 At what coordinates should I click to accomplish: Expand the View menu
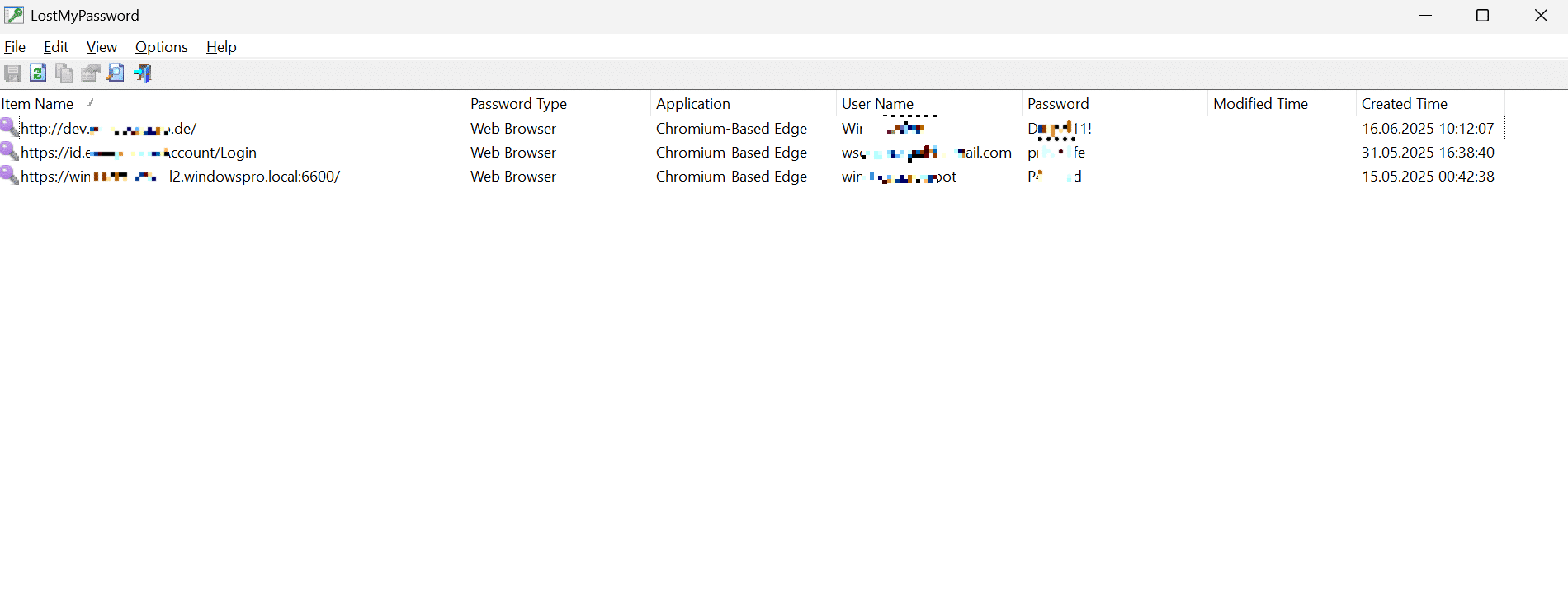click(x=102, y=47)
